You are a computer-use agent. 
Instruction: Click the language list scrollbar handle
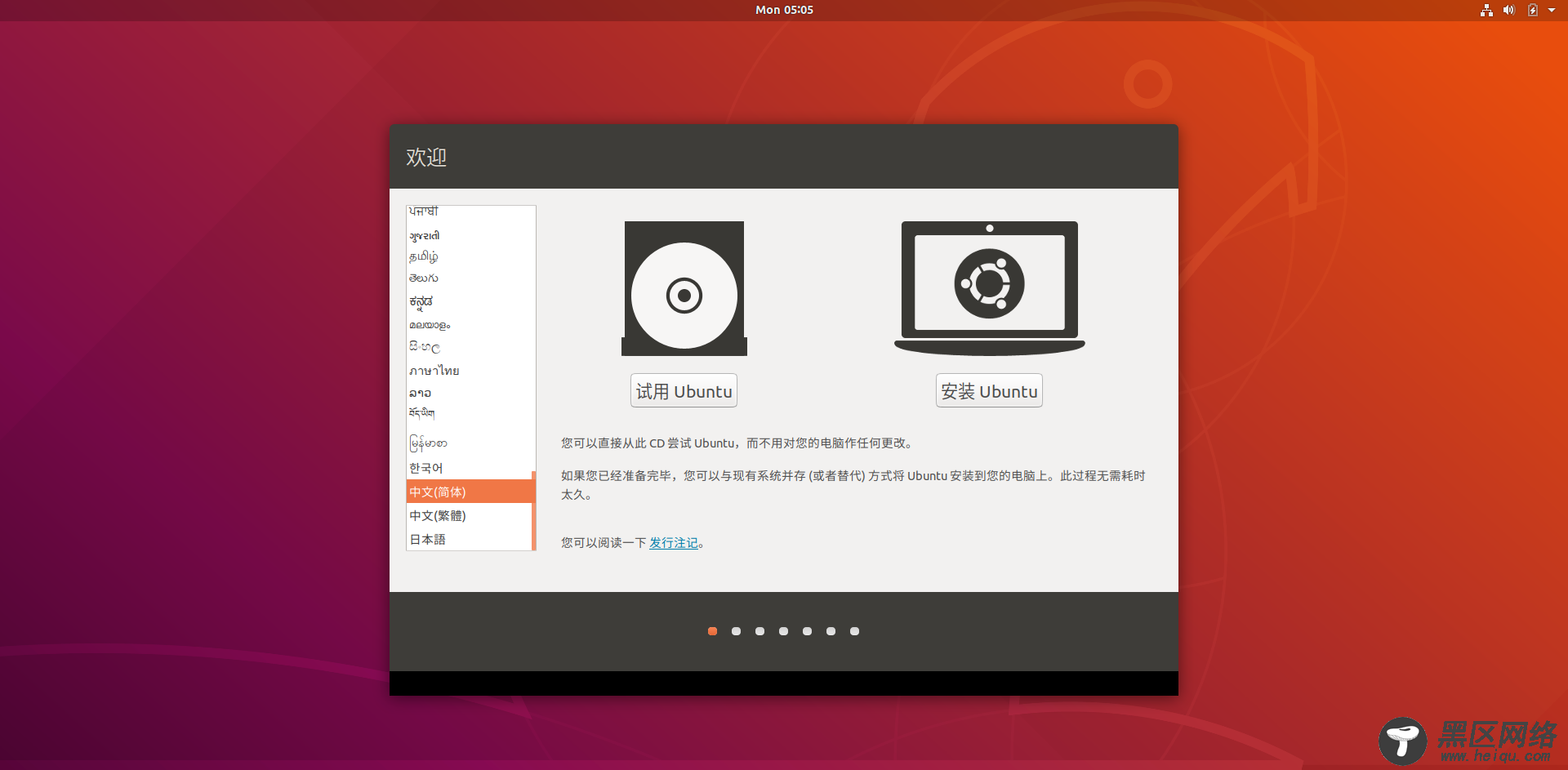tap(534, 510)
